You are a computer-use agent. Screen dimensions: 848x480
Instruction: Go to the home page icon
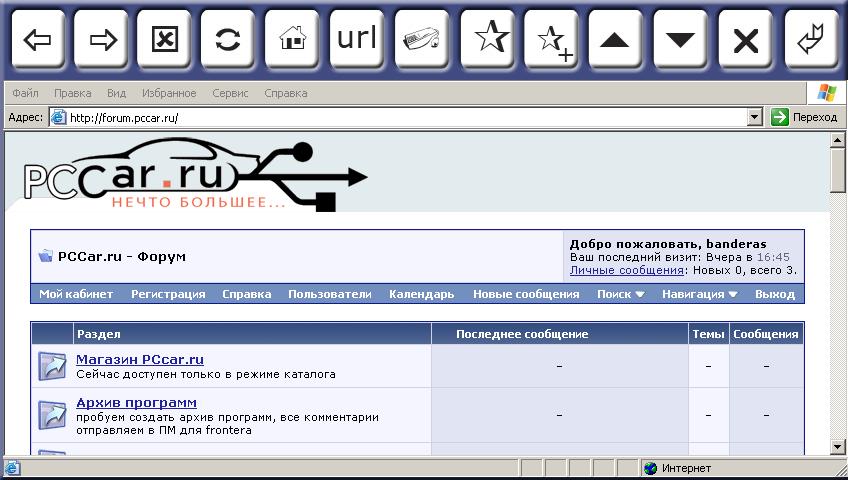[x=293, y=39]
